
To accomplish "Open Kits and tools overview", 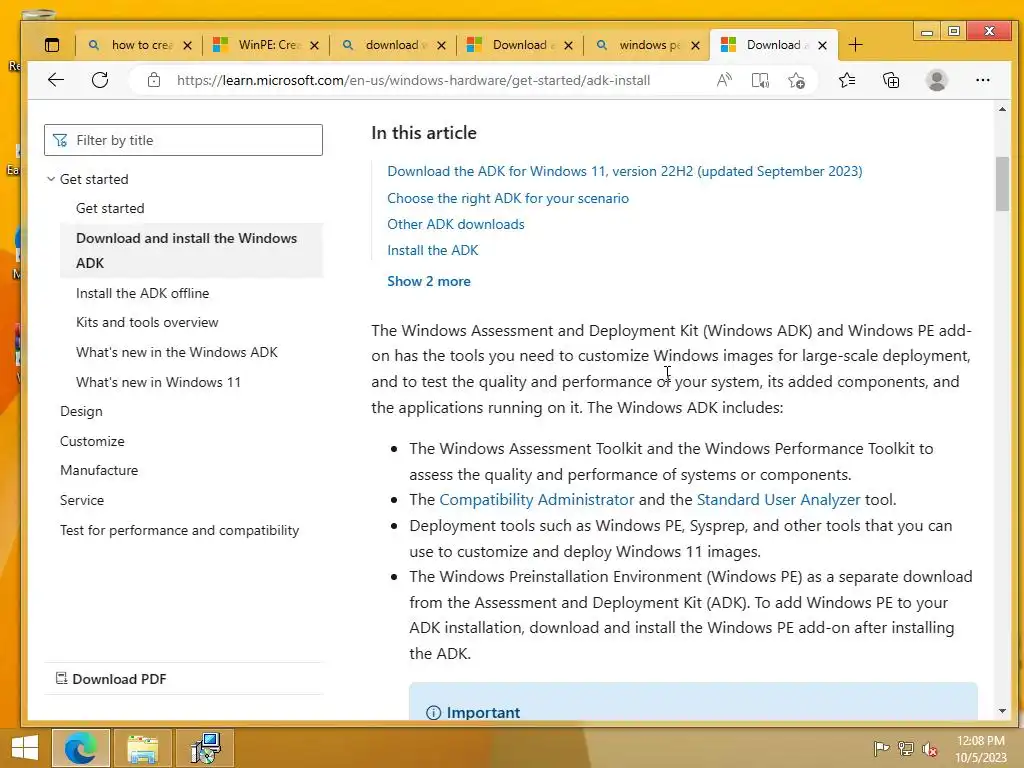I will pos(147,322).
